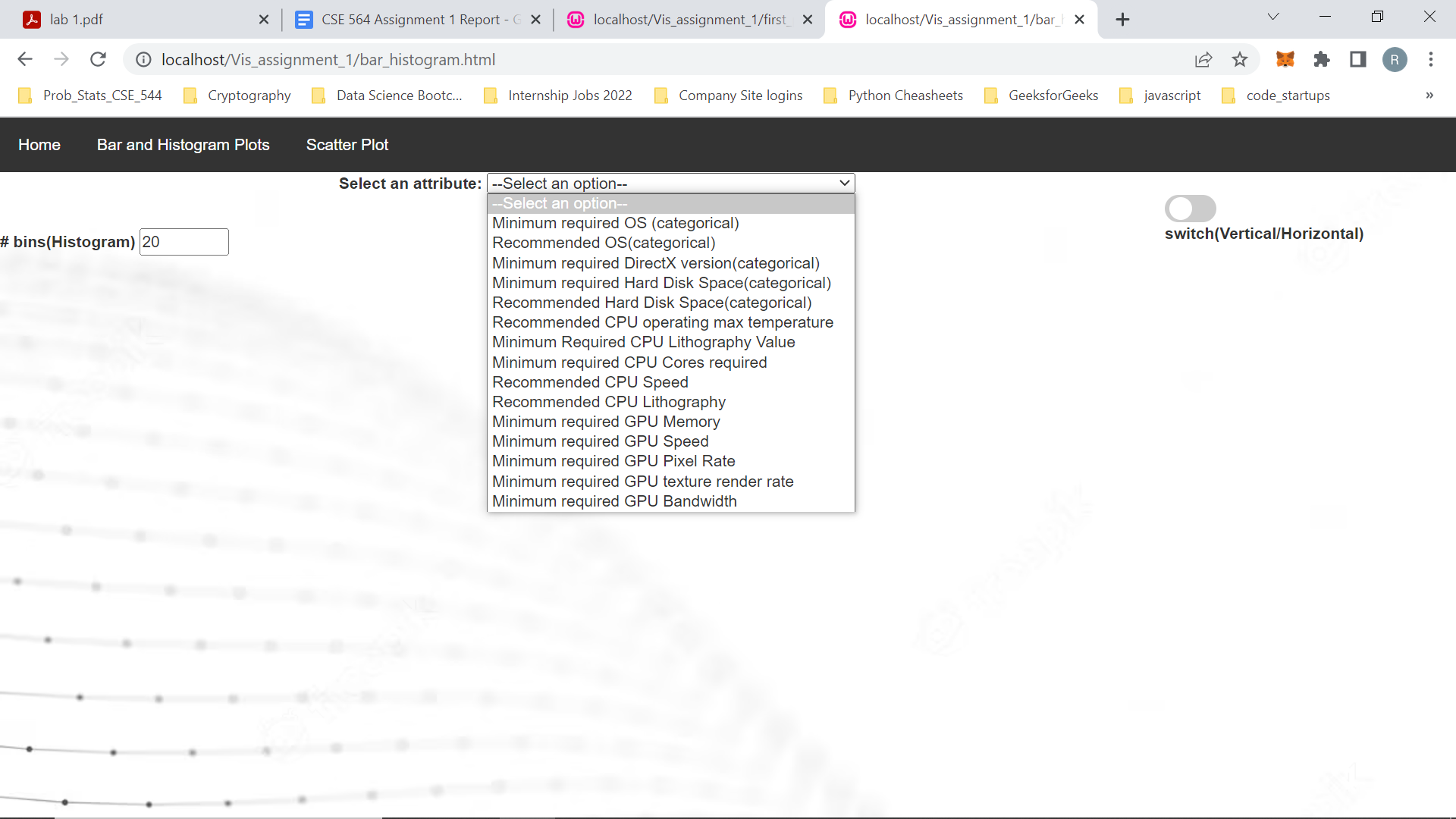Click the browser reload icon
The image size is (1456, 819).
click(98, 59)
